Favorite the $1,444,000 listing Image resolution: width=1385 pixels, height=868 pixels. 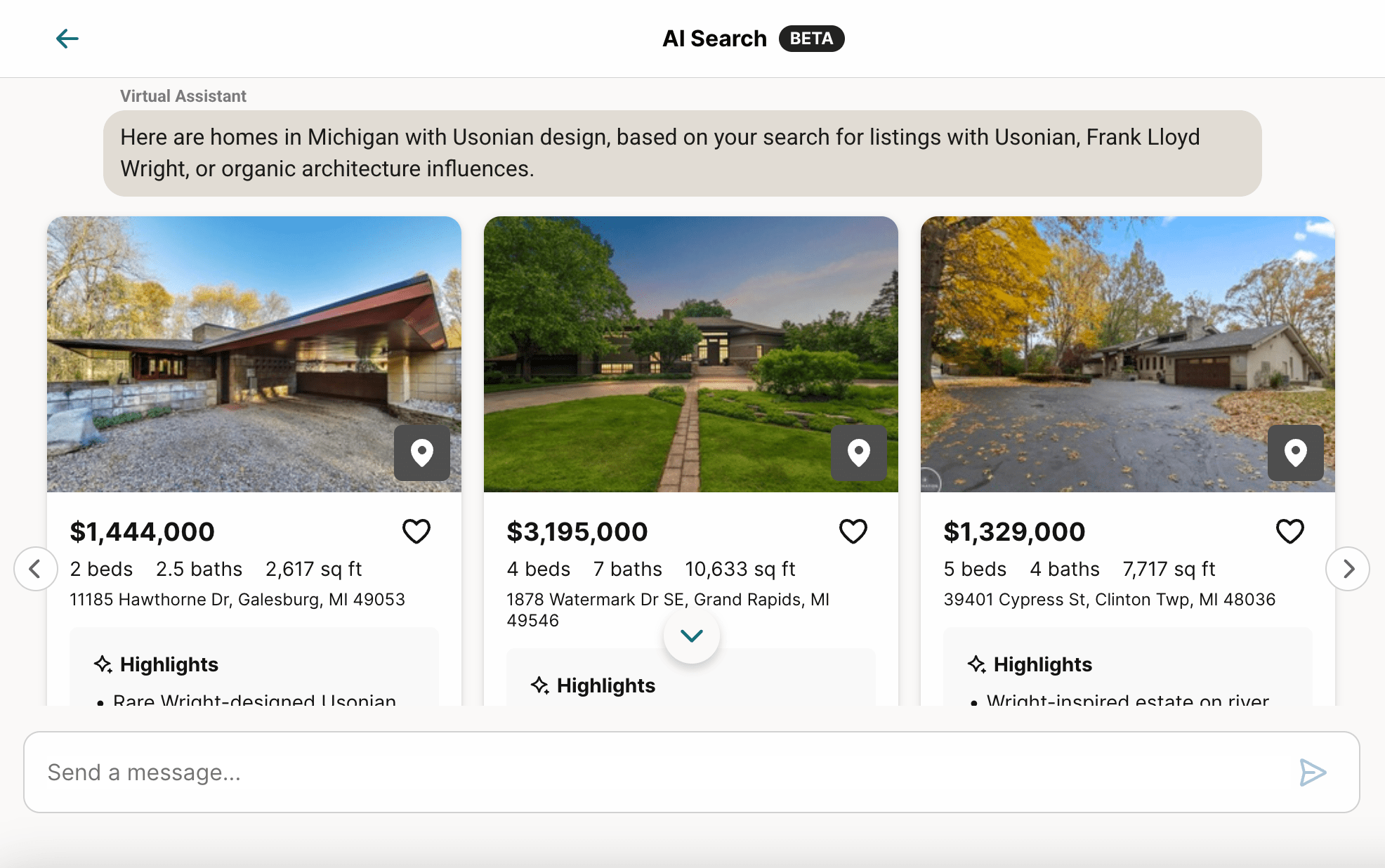click(416, 532)
